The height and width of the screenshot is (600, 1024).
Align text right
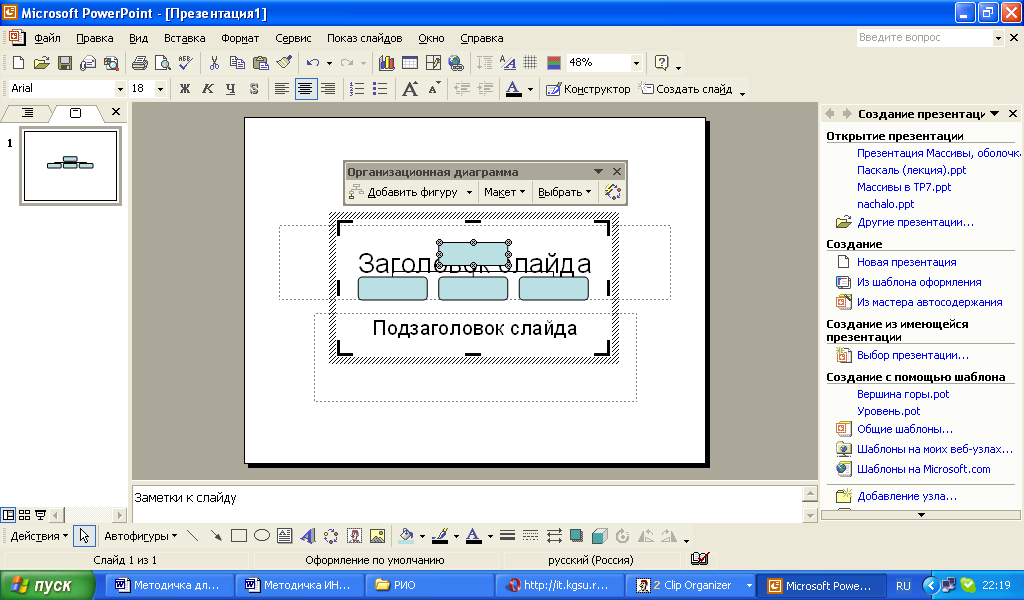click(328, 89)
